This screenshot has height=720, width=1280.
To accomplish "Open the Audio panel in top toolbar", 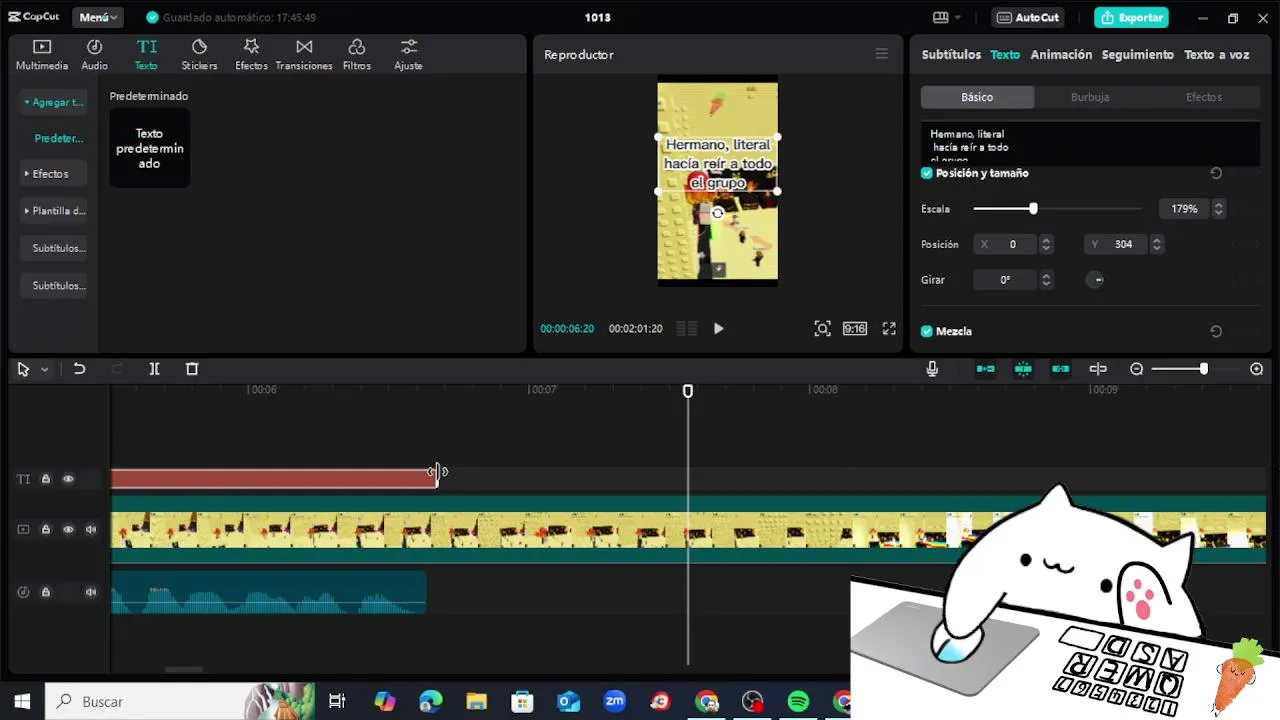I will pyautogui.click(x=94, y=55).
